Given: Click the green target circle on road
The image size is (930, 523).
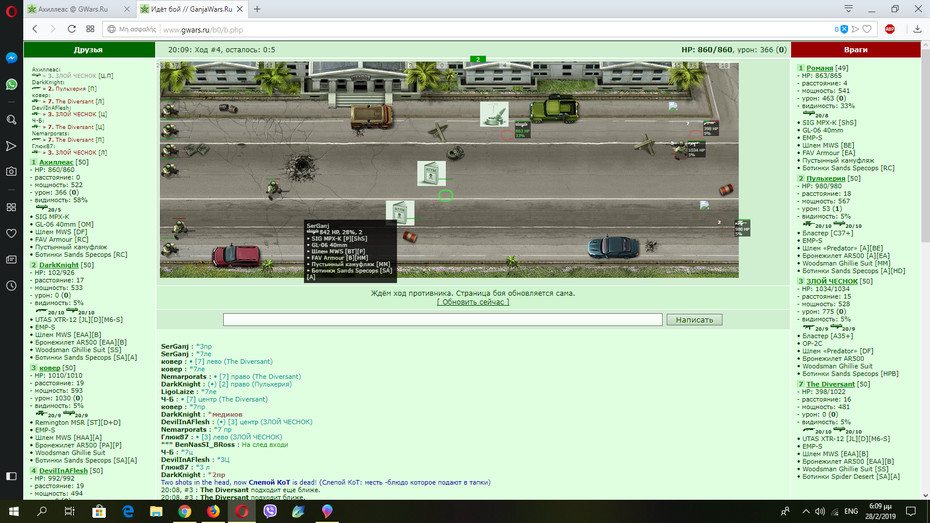Looking at the screenshot, I should (x=445, y=195).
